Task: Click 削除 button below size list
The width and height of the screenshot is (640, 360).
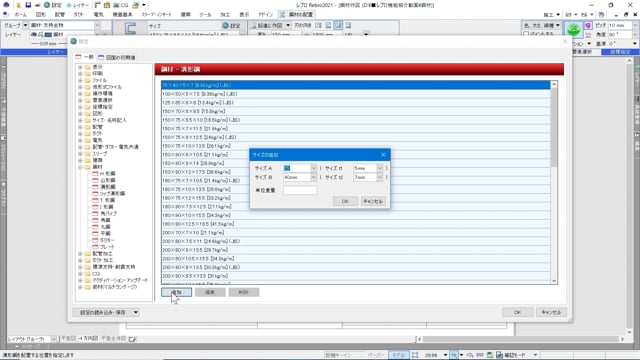Action: (243, 292)
